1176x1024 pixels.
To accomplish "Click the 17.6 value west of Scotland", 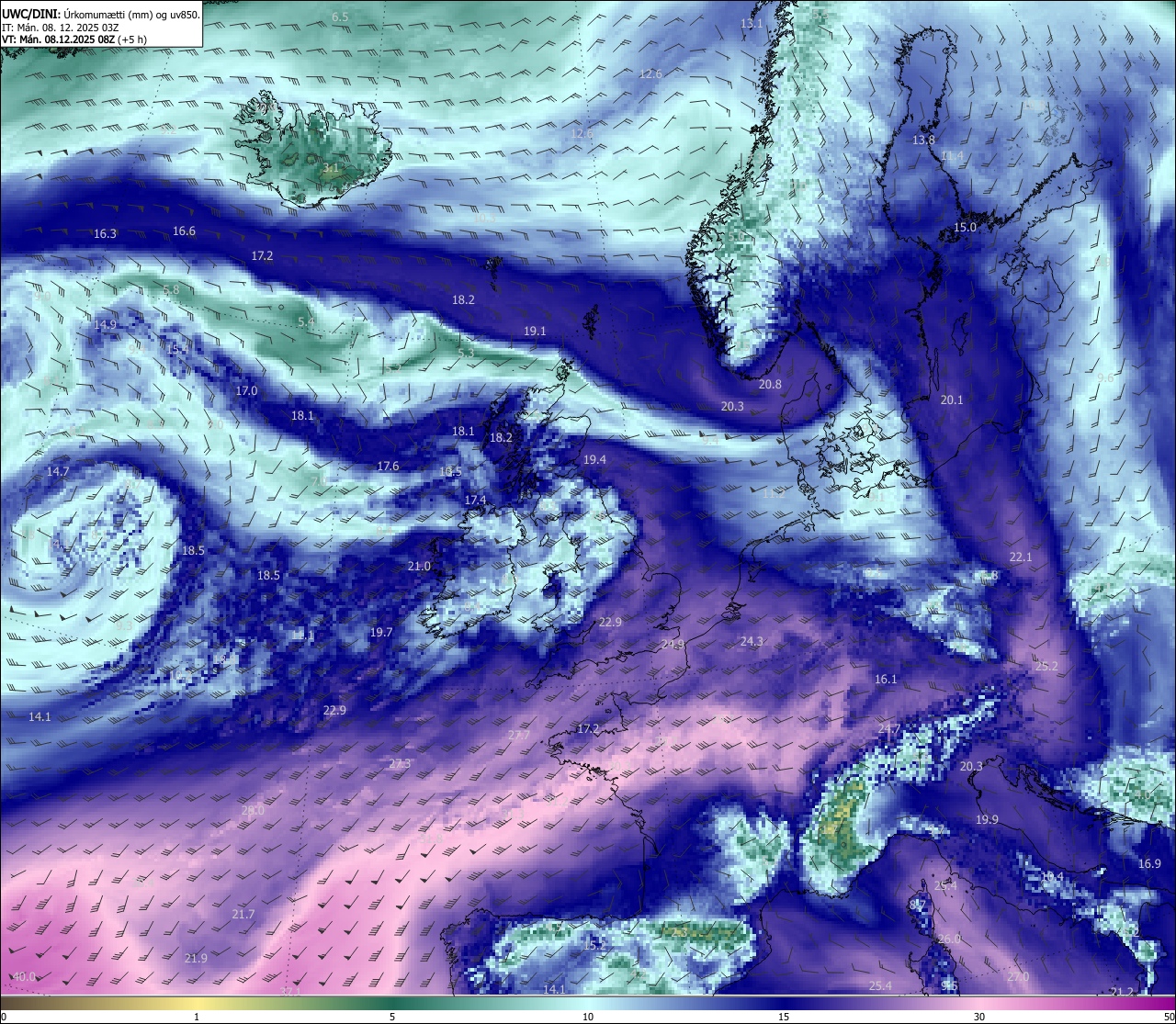I will (x=388, y=467).
